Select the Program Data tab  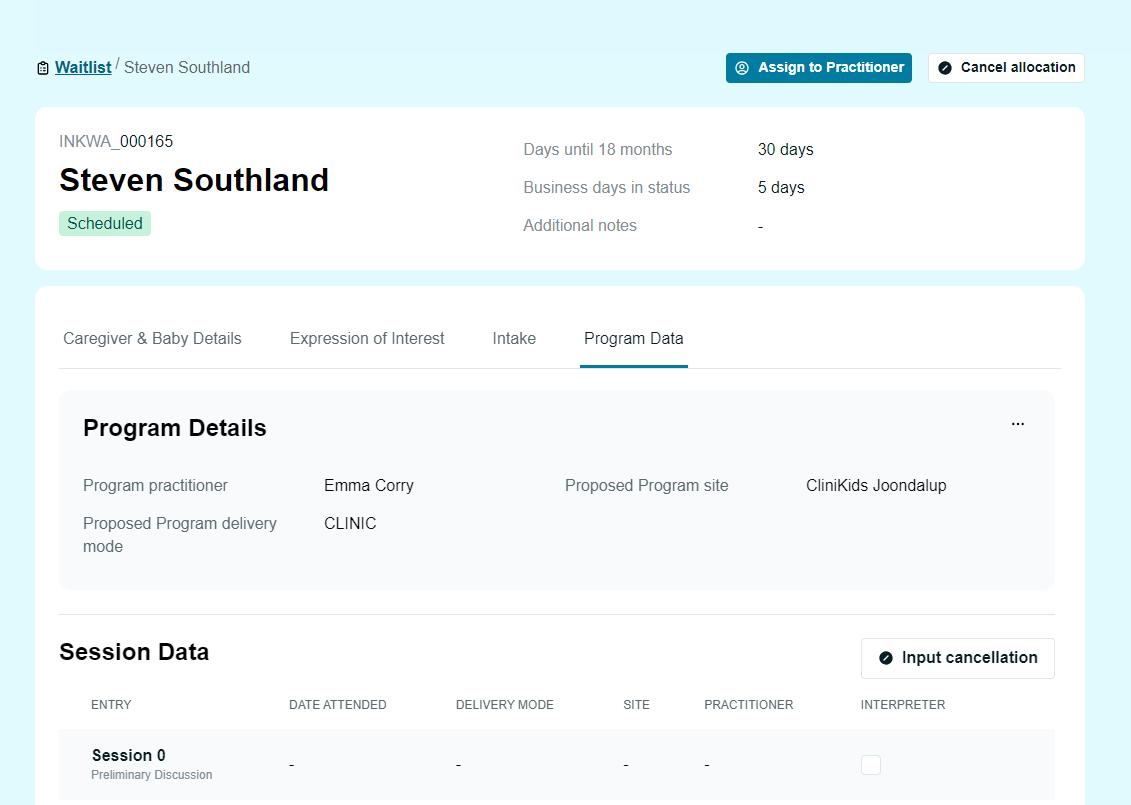(x=634, y=338)
